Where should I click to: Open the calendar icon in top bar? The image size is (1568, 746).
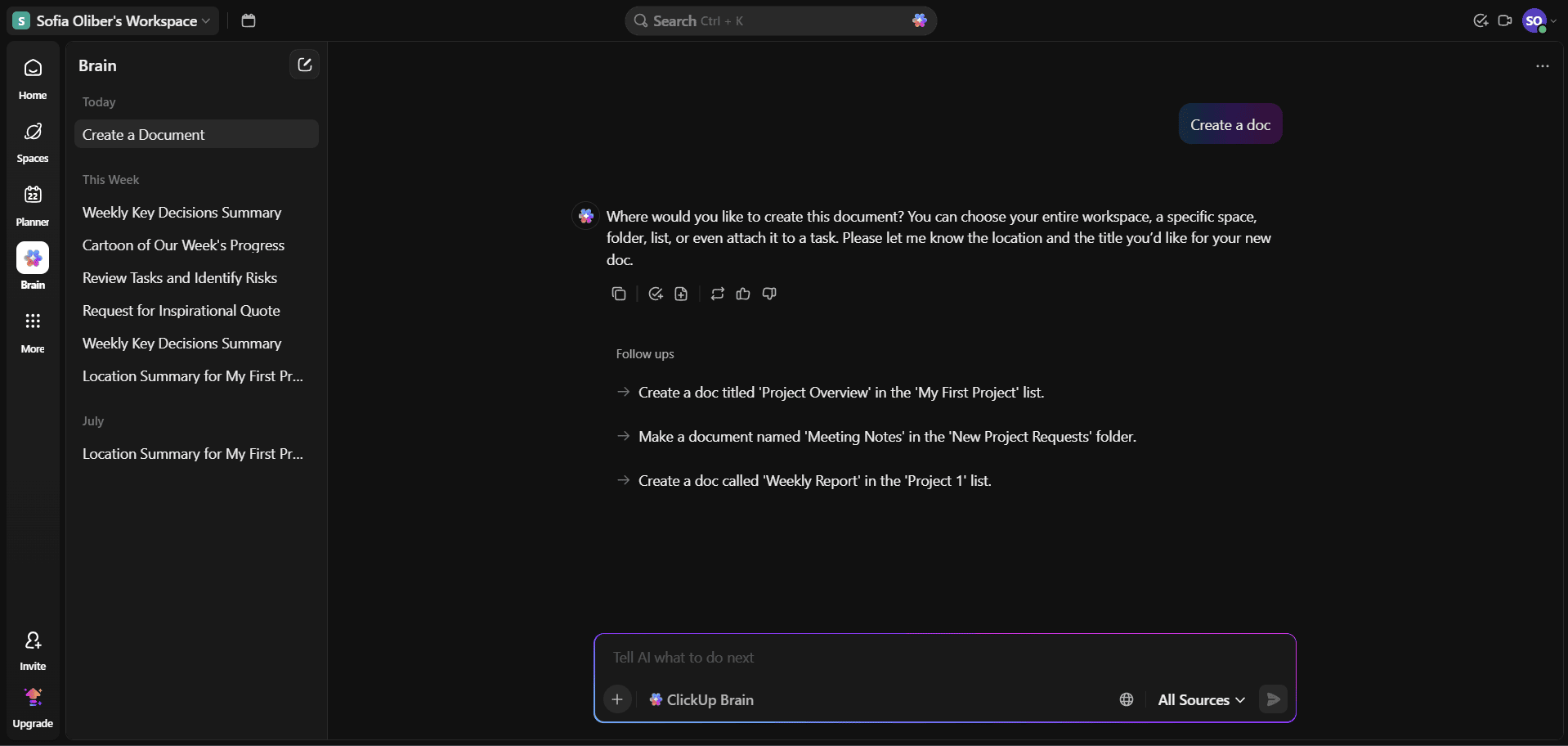click(x=249, y=20)
